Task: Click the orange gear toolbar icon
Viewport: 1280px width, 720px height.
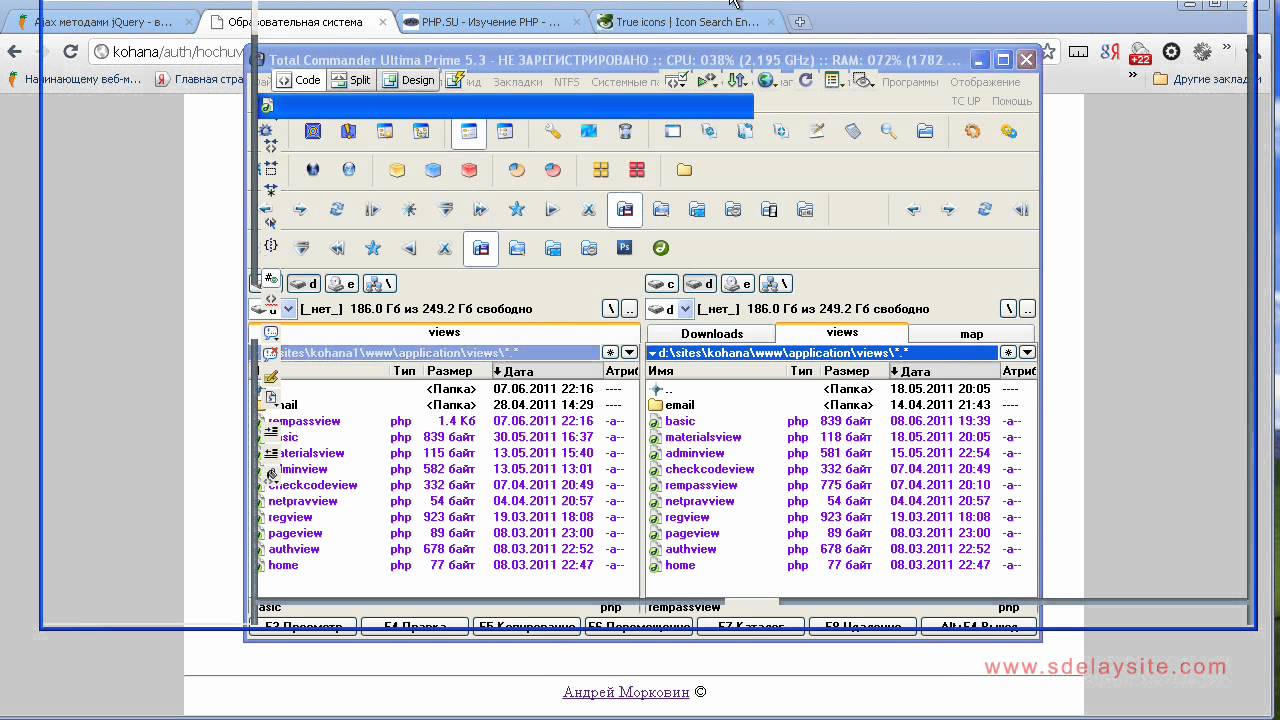Action: pyautogui.click(x=972, y=131)
